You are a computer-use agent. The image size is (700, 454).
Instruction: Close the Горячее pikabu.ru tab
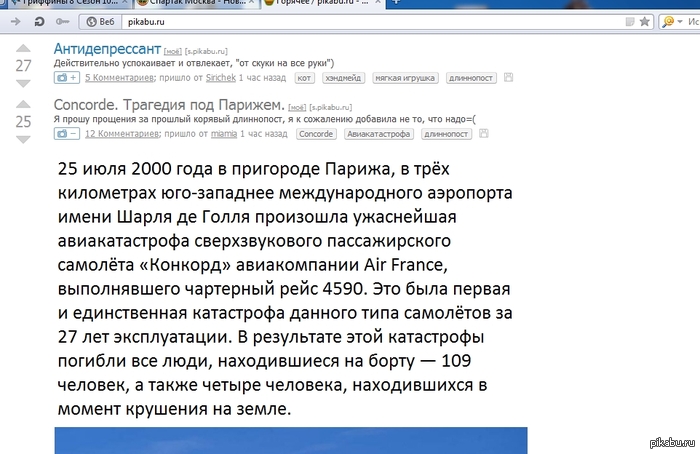[x=378, y=2]
